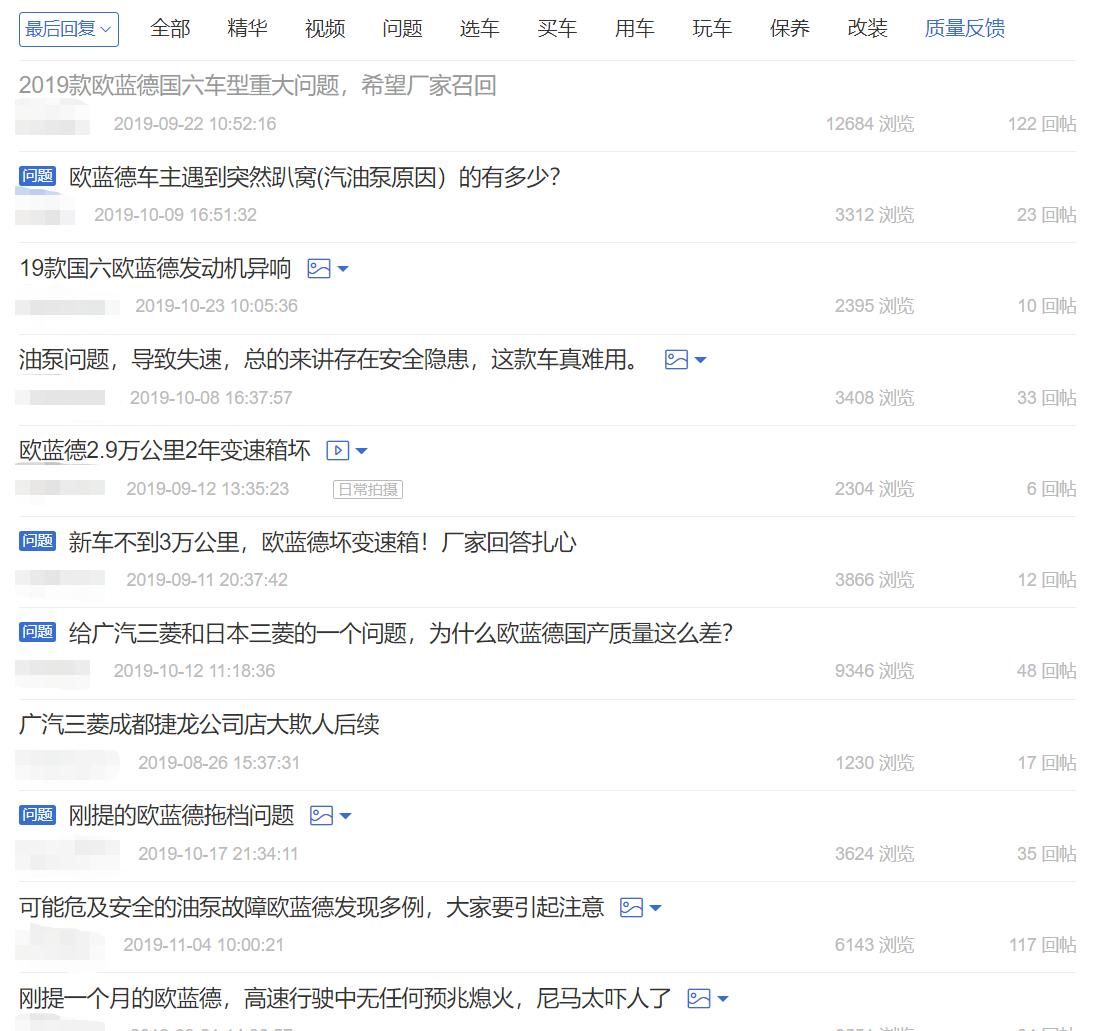The width and height of the screenshot is (1093, 1031).
Task: Open post 给广汽三菱和日本三菱的一个问题
Action: [401, 634]
